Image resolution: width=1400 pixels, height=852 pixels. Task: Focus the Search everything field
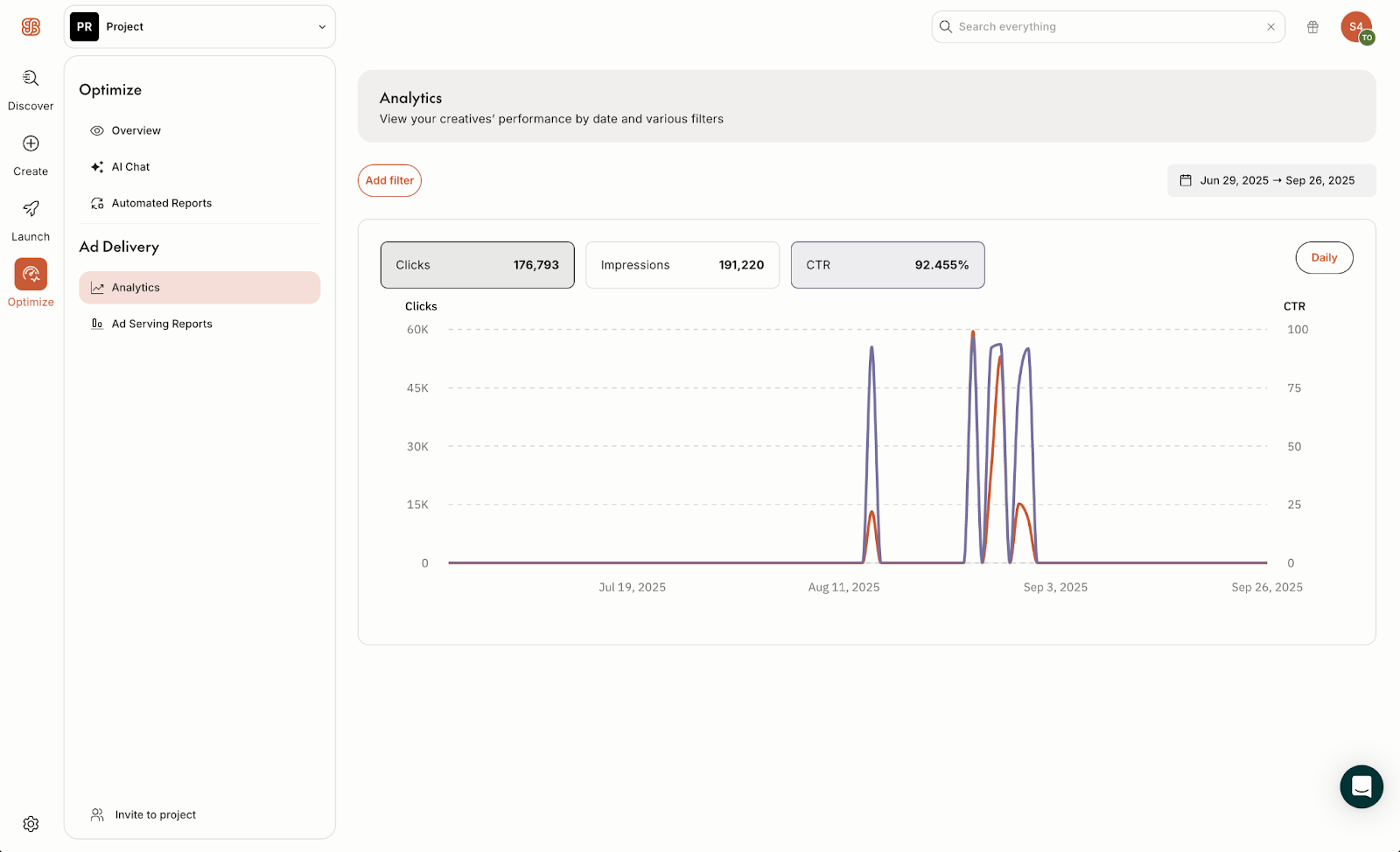(x=1107, y=27)
